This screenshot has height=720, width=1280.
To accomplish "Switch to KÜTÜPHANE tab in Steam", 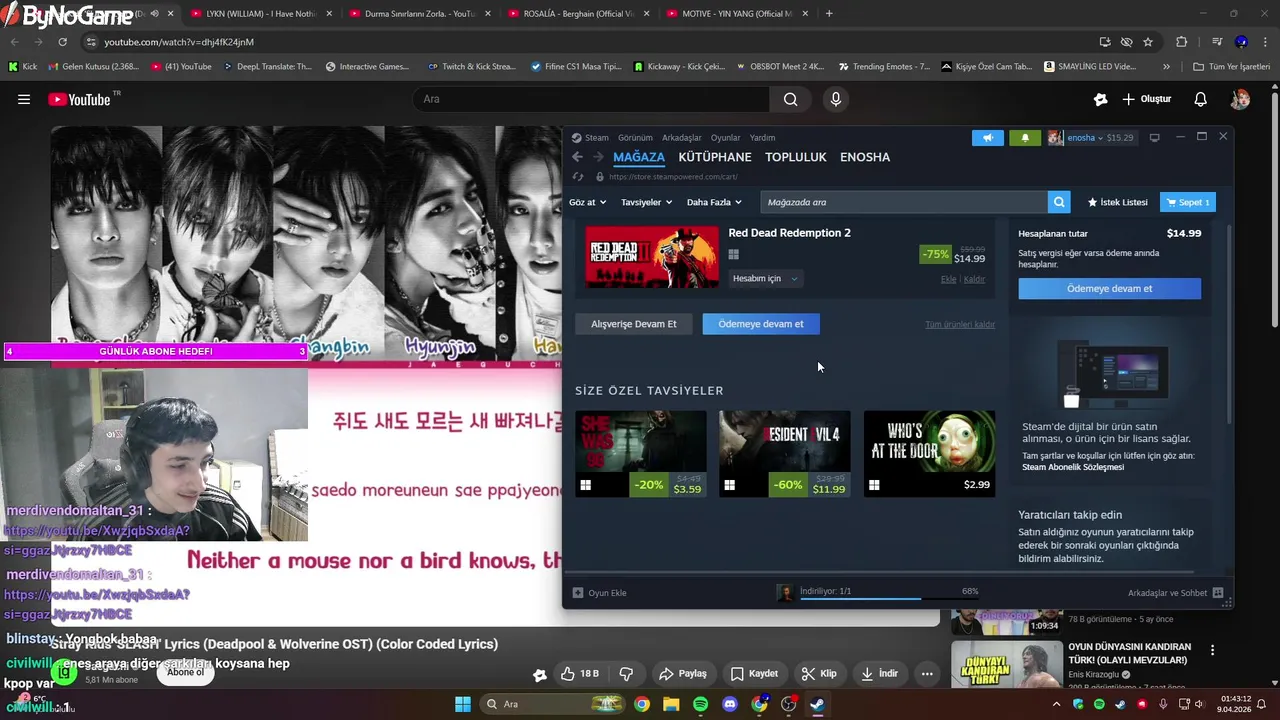I will [715, 157].
